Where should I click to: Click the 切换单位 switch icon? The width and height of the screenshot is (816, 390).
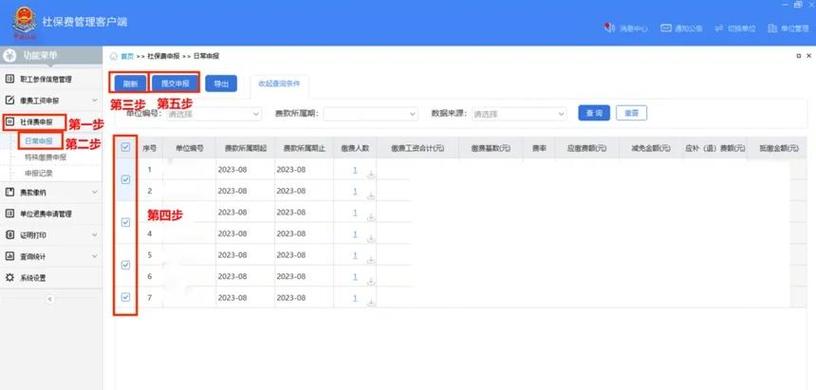point(720,28)
